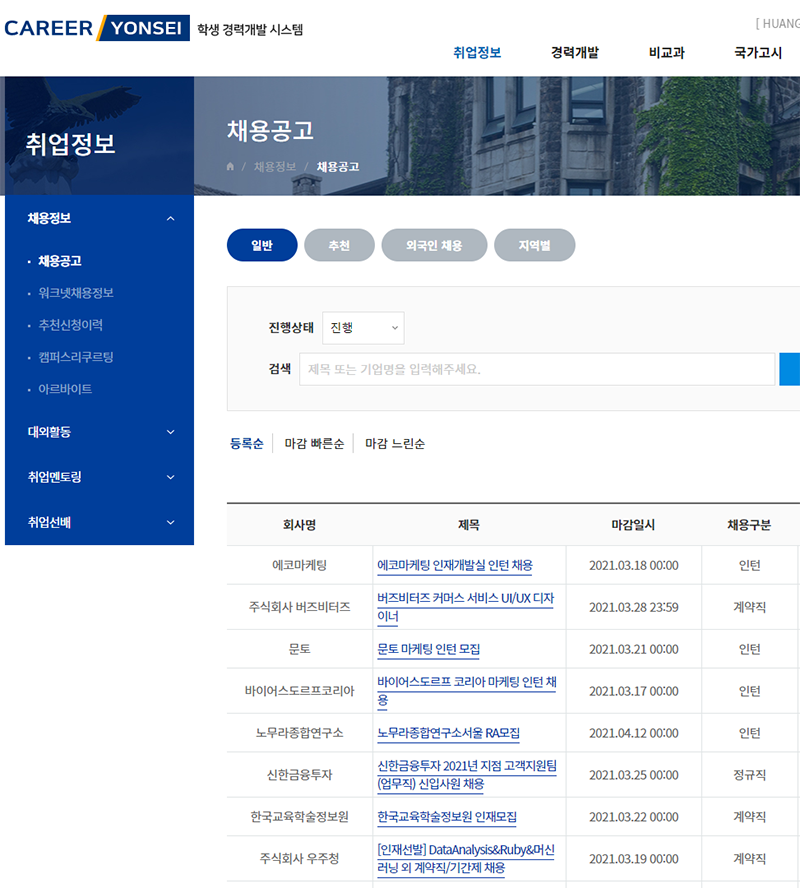Image resolution: width=800 pixels, height=888 pixels.
Task: Open the 진행상태 dropdown
Action: tap(363, 328)
